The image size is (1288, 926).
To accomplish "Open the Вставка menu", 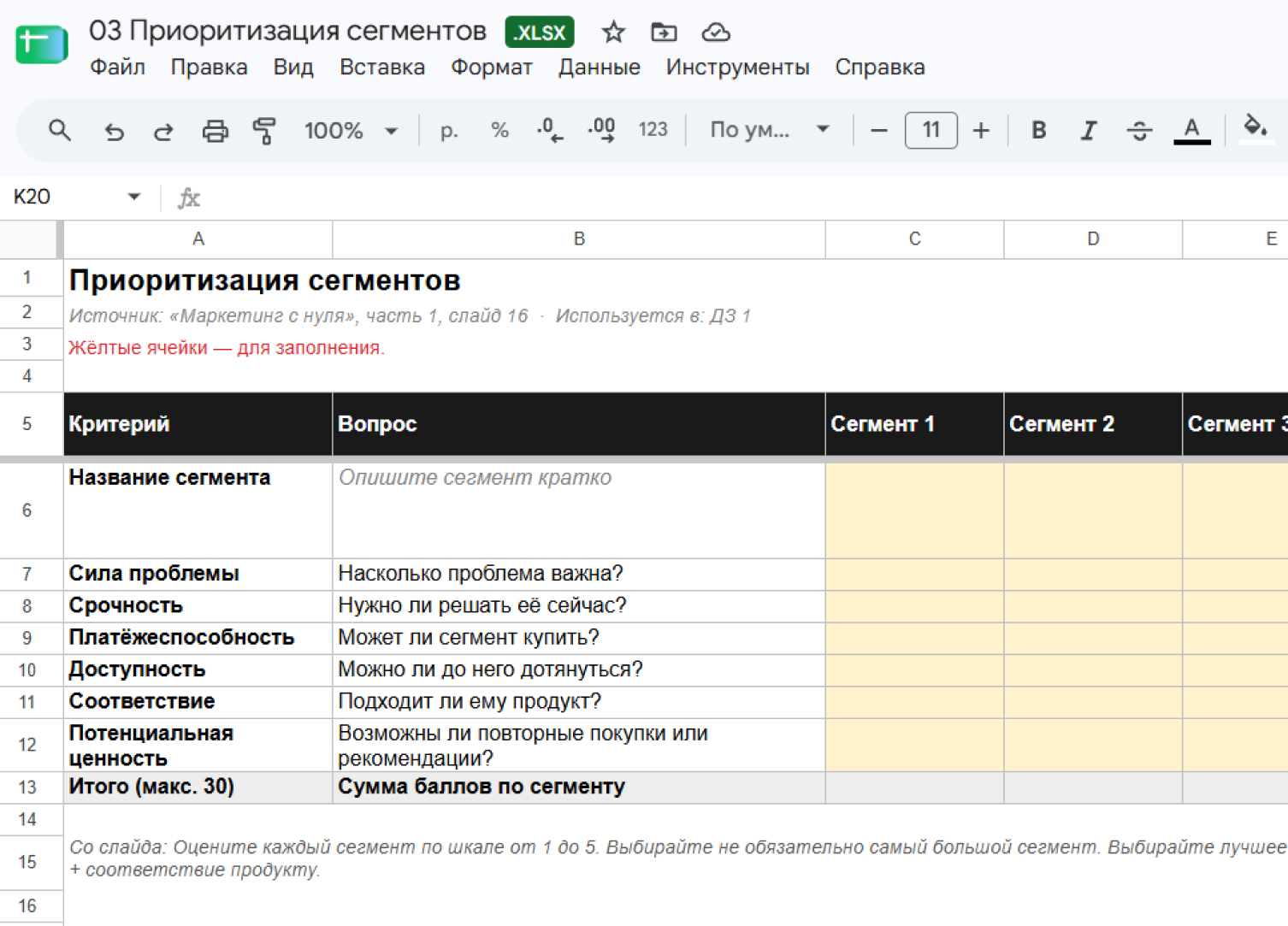I will (382, 68).
